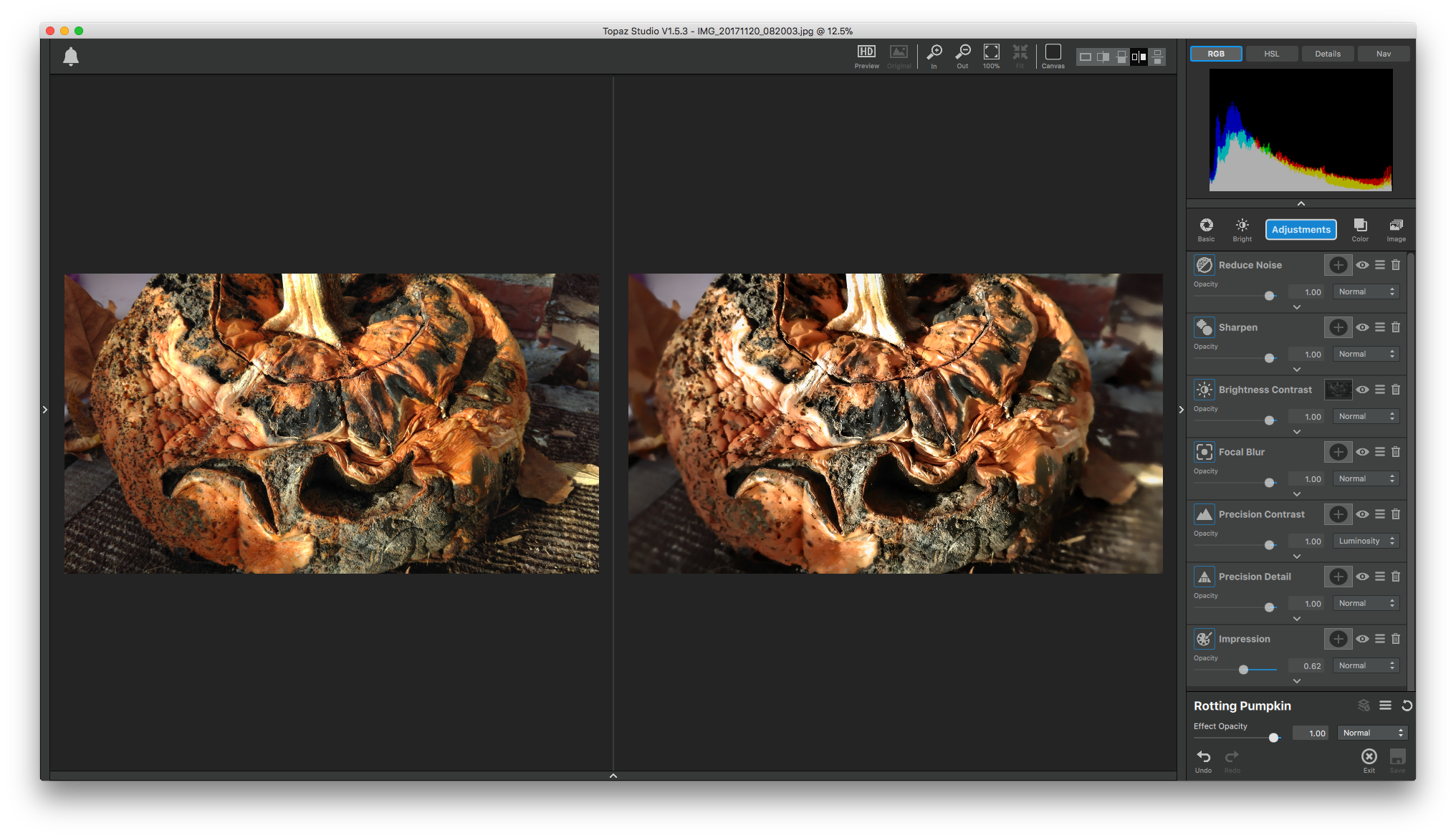Screen dimensions: 1456x838
Task: Add a mask to Reduce Noise
Action: pos(1338,265)
